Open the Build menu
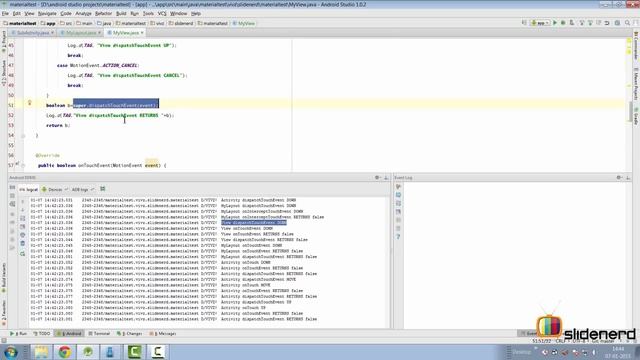The height and width of the screenshot is (360, 640). [x=121, y=13]
